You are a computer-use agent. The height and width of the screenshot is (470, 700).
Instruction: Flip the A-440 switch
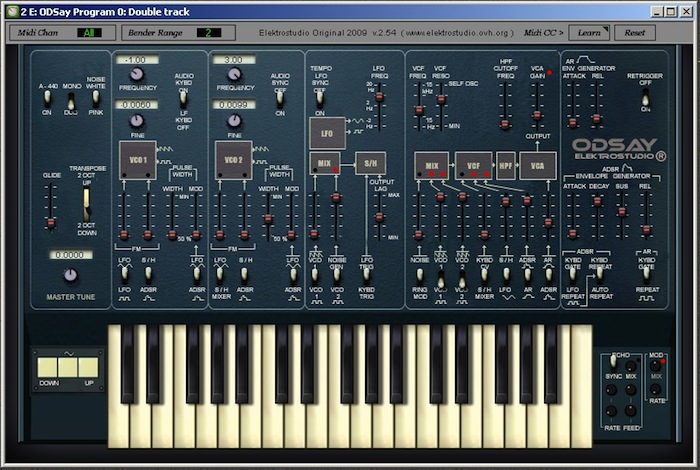[x=47, y=100]
